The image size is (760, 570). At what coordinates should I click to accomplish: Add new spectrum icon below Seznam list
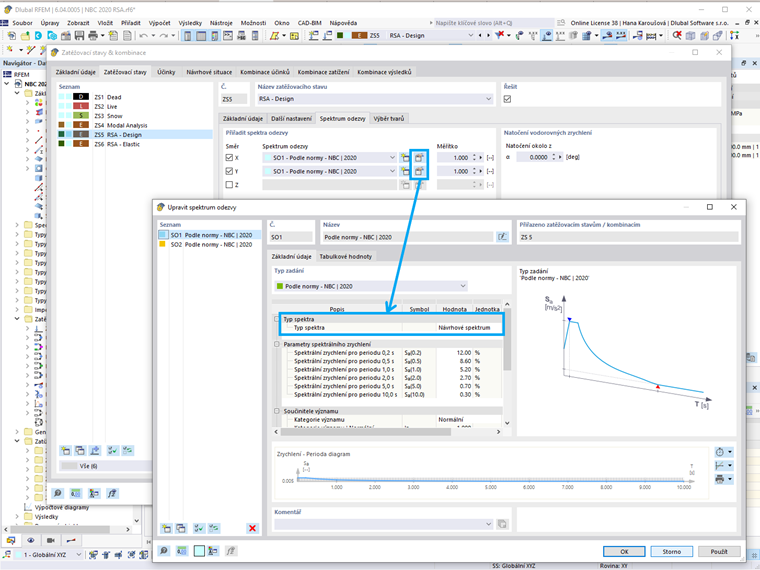pos(166,528)
